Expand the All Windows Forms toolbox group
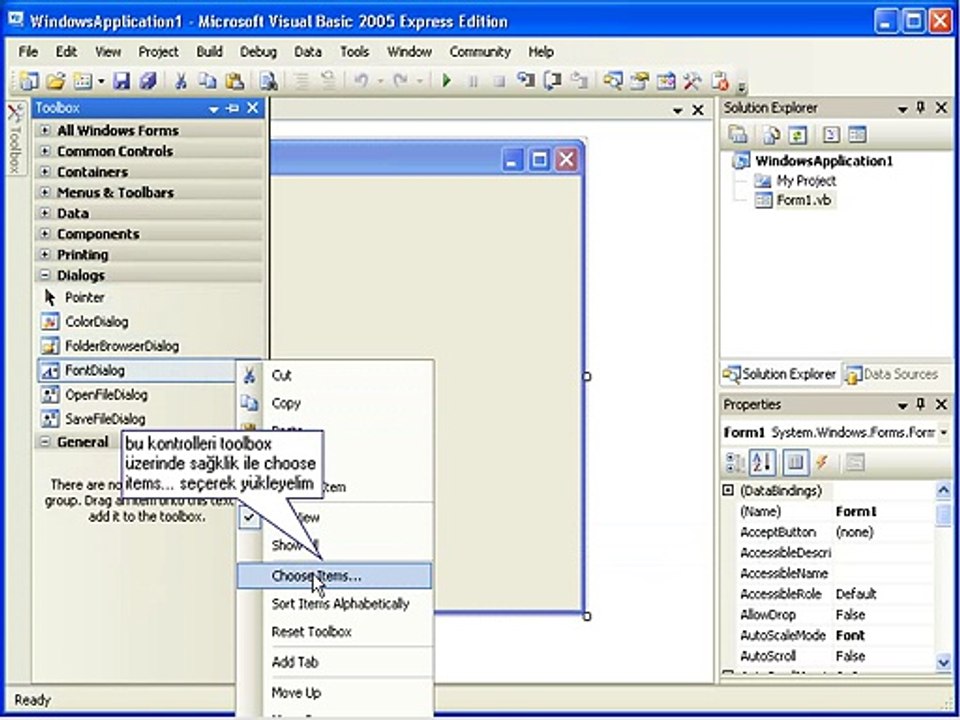The image size is (960, 720). click(x=45, y=130)
